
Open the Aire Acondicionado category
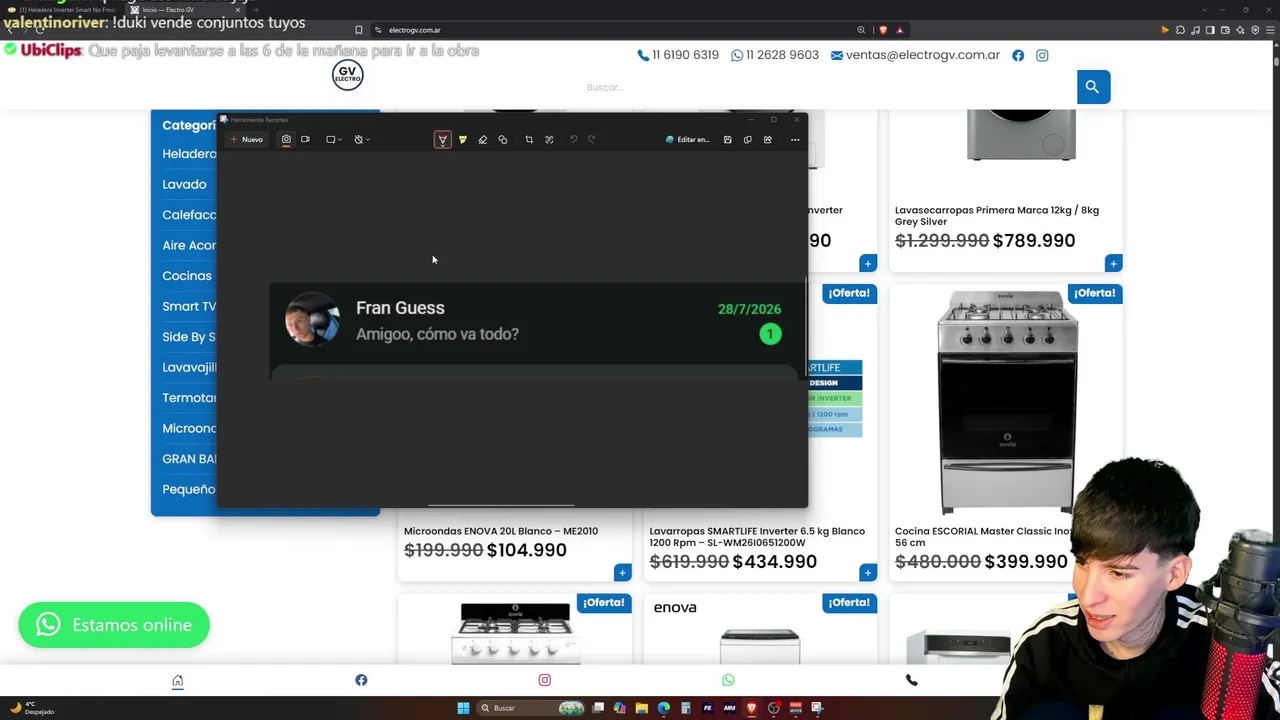[189, 245]
